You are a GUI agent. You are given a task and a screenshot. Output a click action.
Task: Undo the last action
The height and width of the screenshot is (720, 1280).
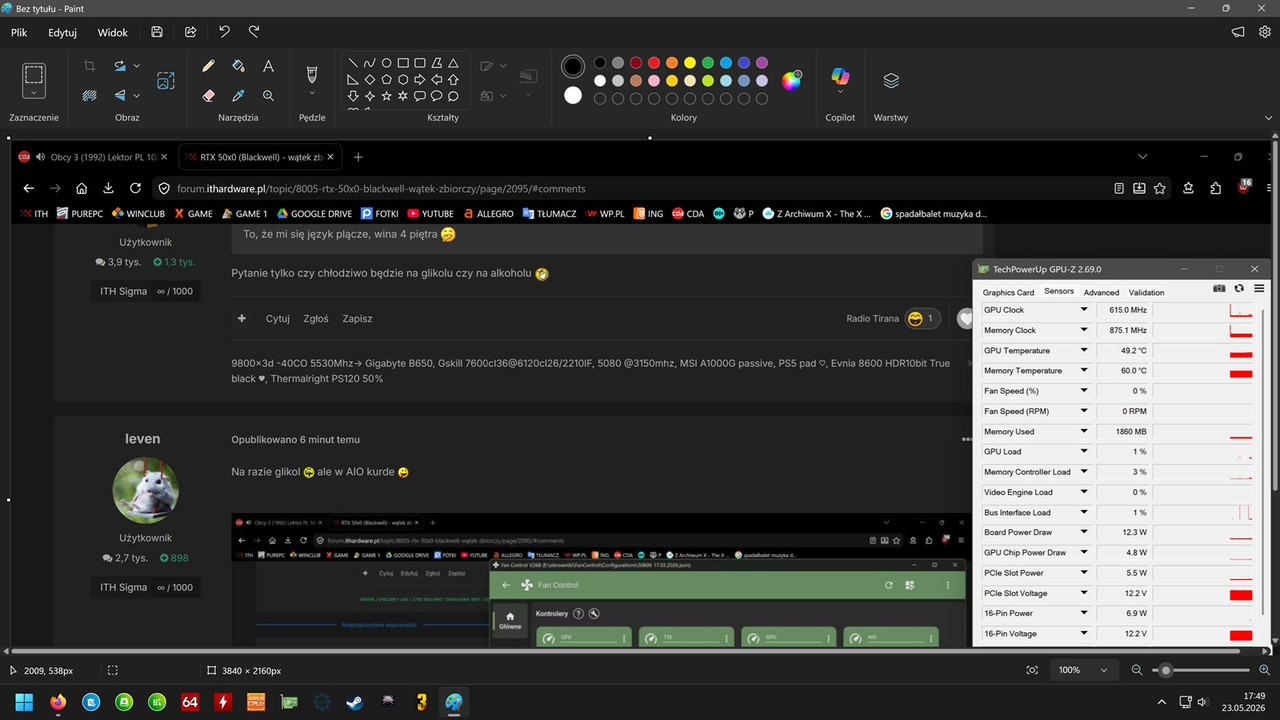point(224,32)
